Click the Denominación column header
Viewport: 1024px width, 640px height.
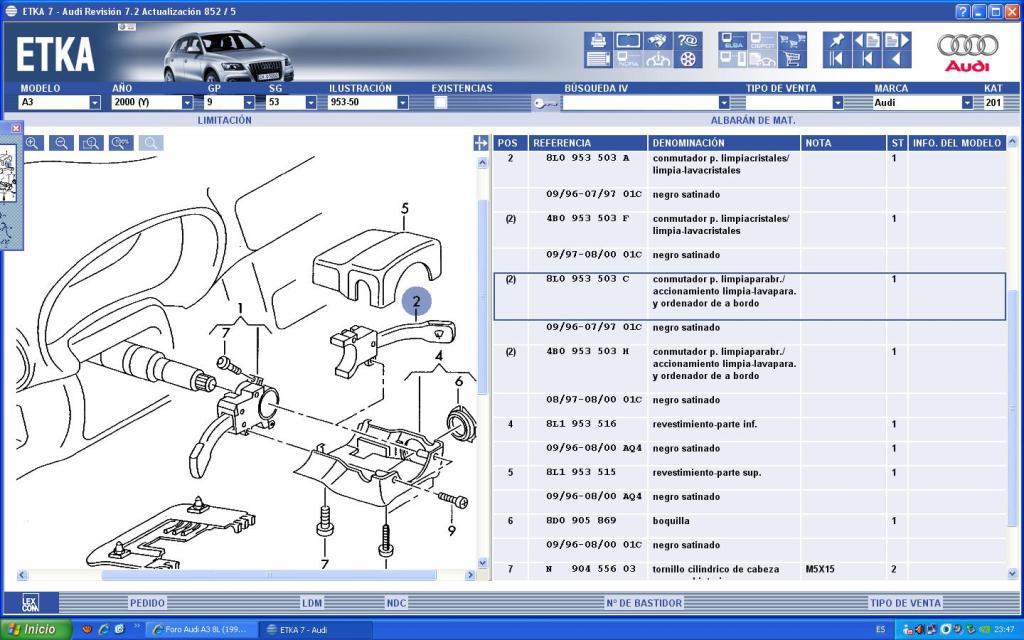[x=724, y=143]
